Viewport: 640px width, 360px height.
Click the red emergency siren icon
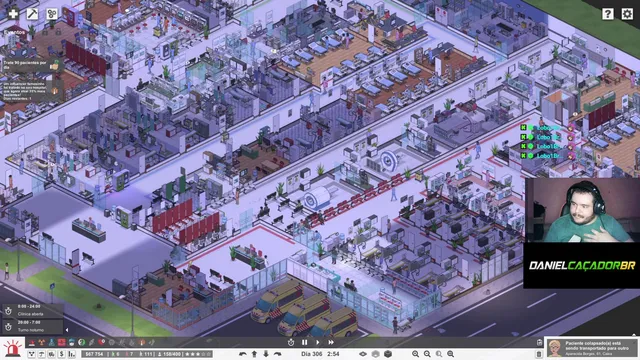pyautogui.click(x=13, y=349)
